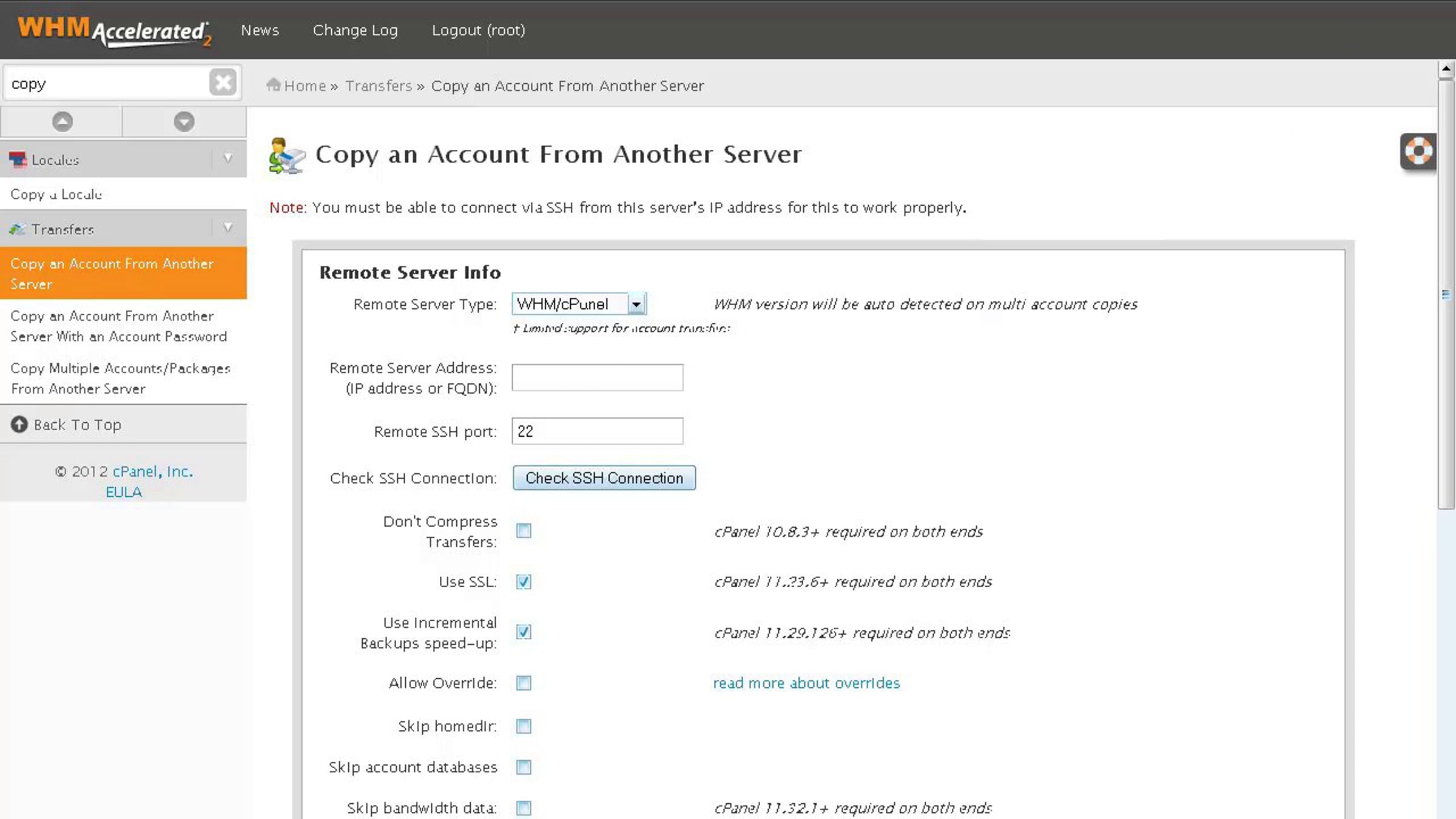Viewport: 1456px width, 819px height.
Task: Click the Remote Server Type: label
Action: [x=425, y=304]
